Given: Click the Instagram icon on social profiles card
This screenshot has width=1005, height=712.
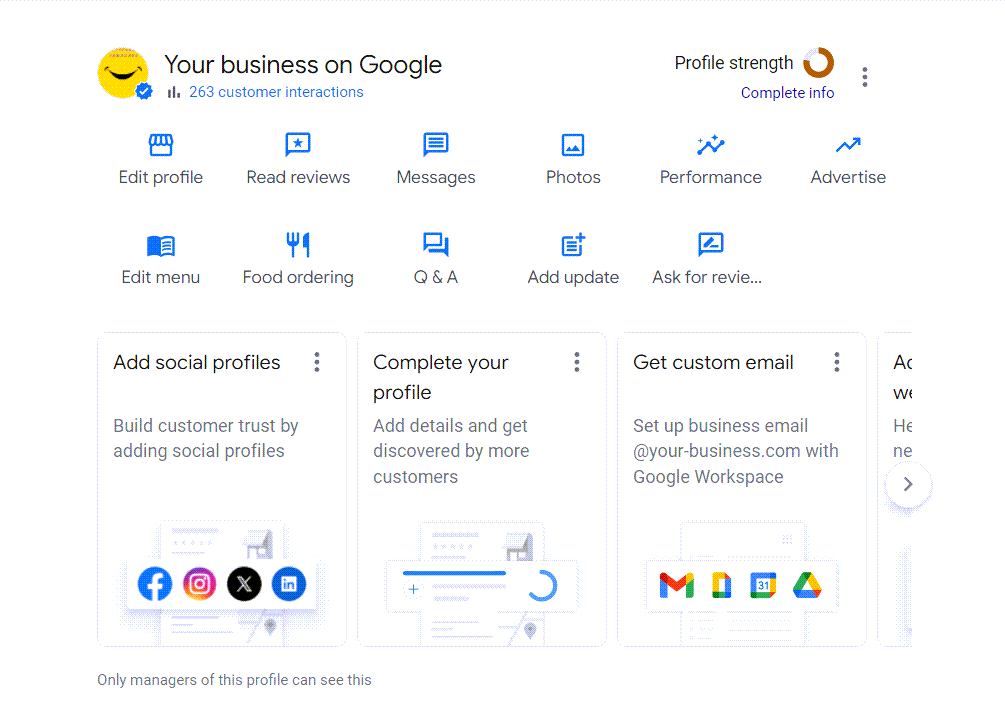Looking at the screenshot, I should 199,584.
